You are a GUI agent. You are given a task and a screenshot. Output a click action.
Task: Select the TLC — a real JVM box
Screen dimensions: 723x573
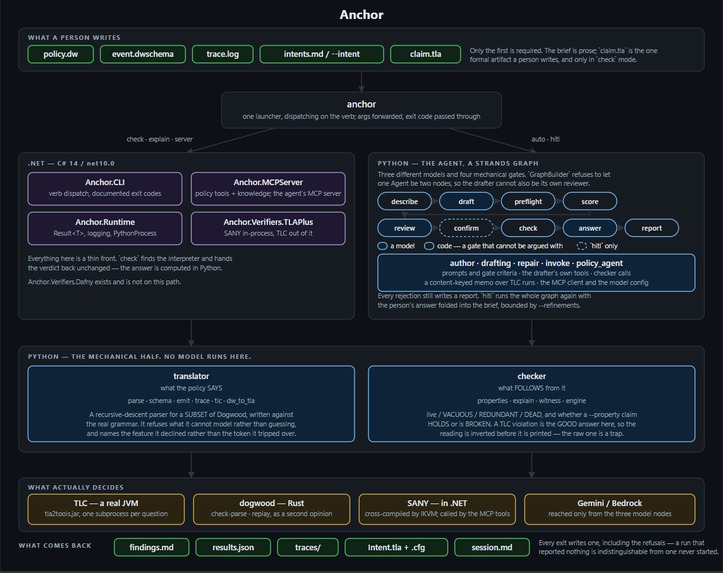(106, 509)
